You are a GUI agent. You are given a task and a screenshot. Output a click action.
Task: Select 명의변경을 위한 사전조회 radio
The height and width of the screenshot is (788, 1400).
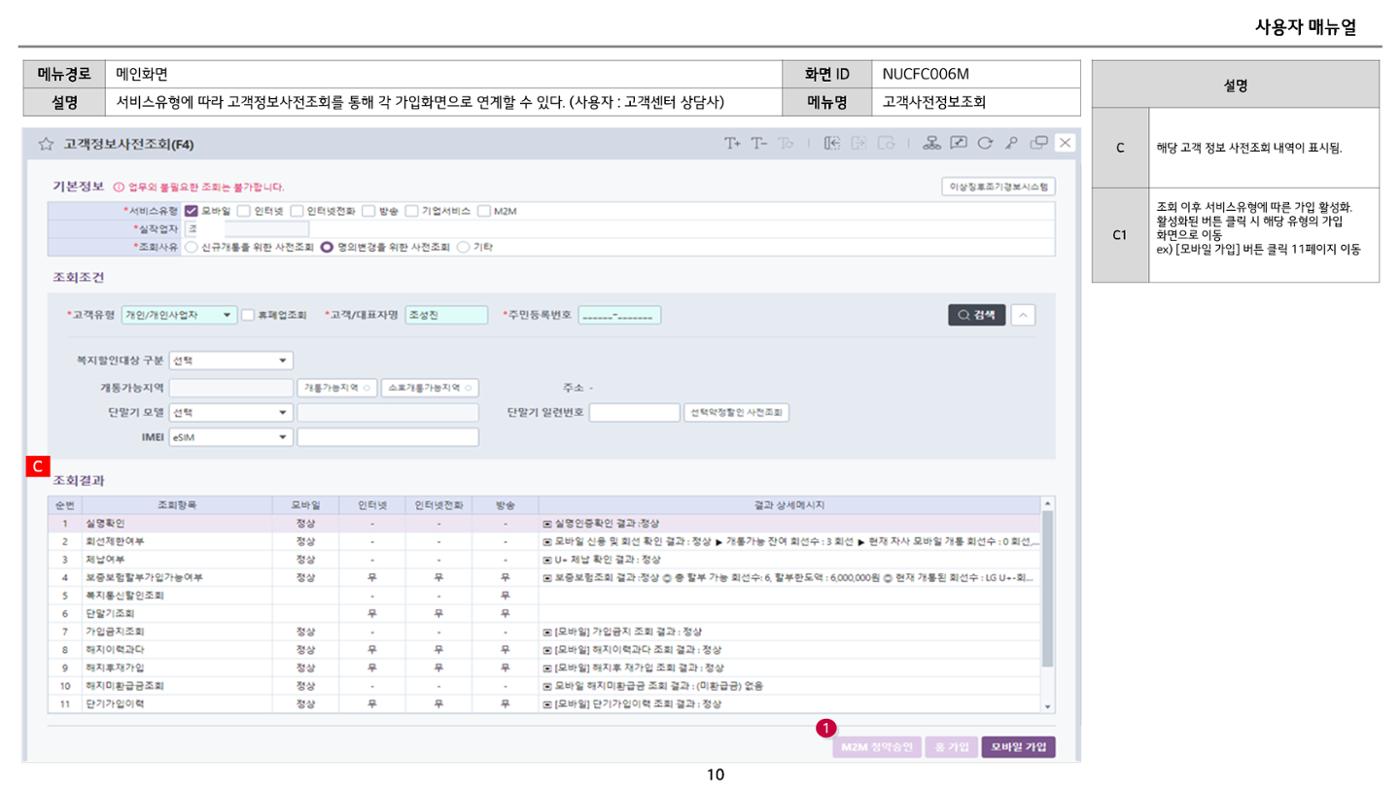pos(326,247)
